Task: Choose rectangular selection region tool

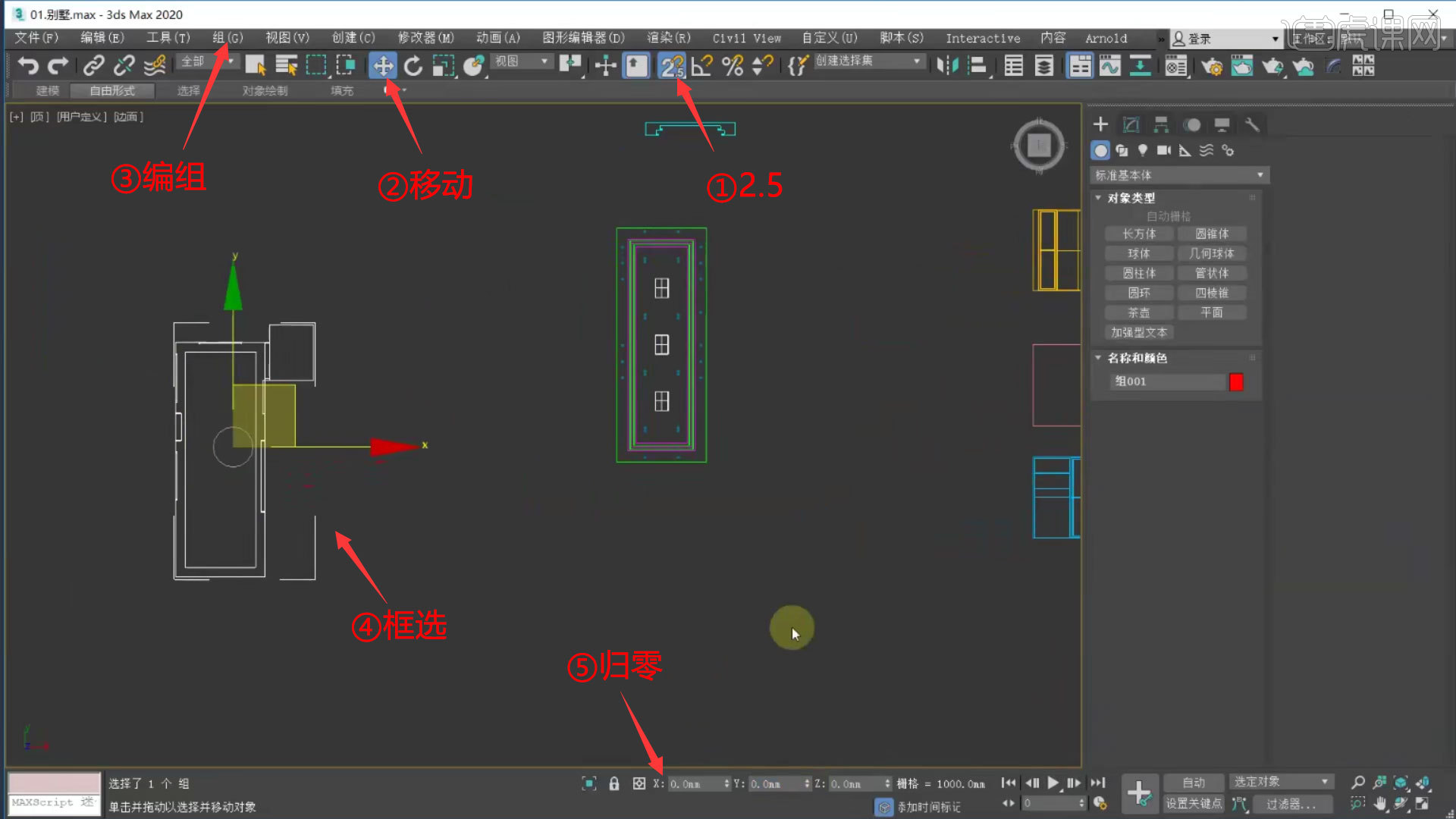Action: click(x=316, y=66)
